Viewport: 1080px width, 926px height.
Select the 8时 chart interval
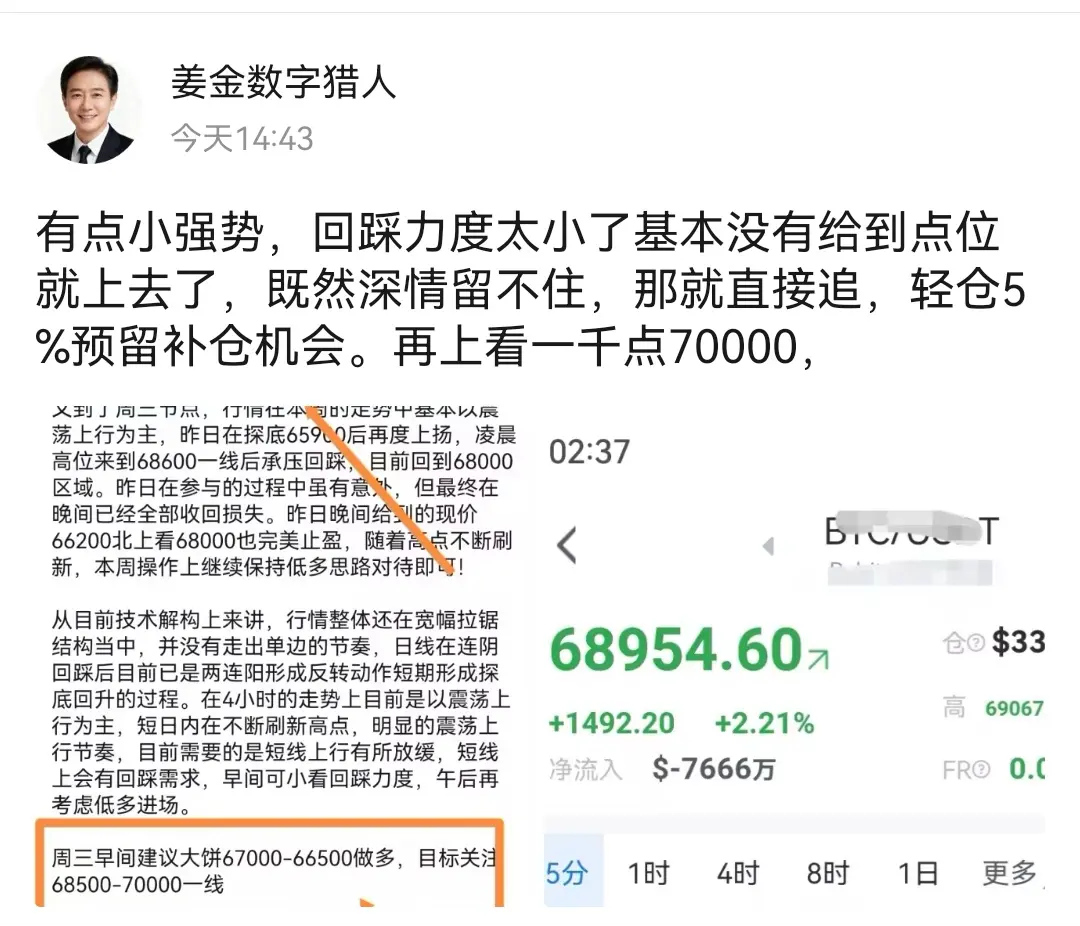tap(827, 873)
